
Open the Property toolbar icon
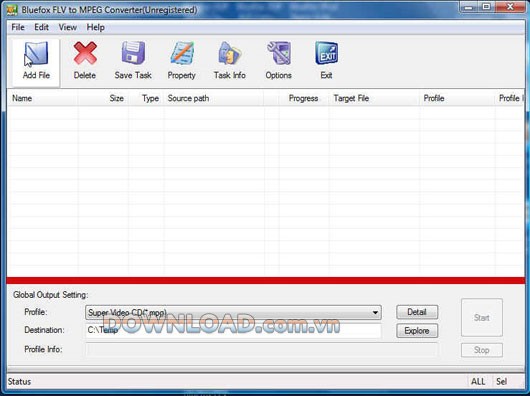182,53
